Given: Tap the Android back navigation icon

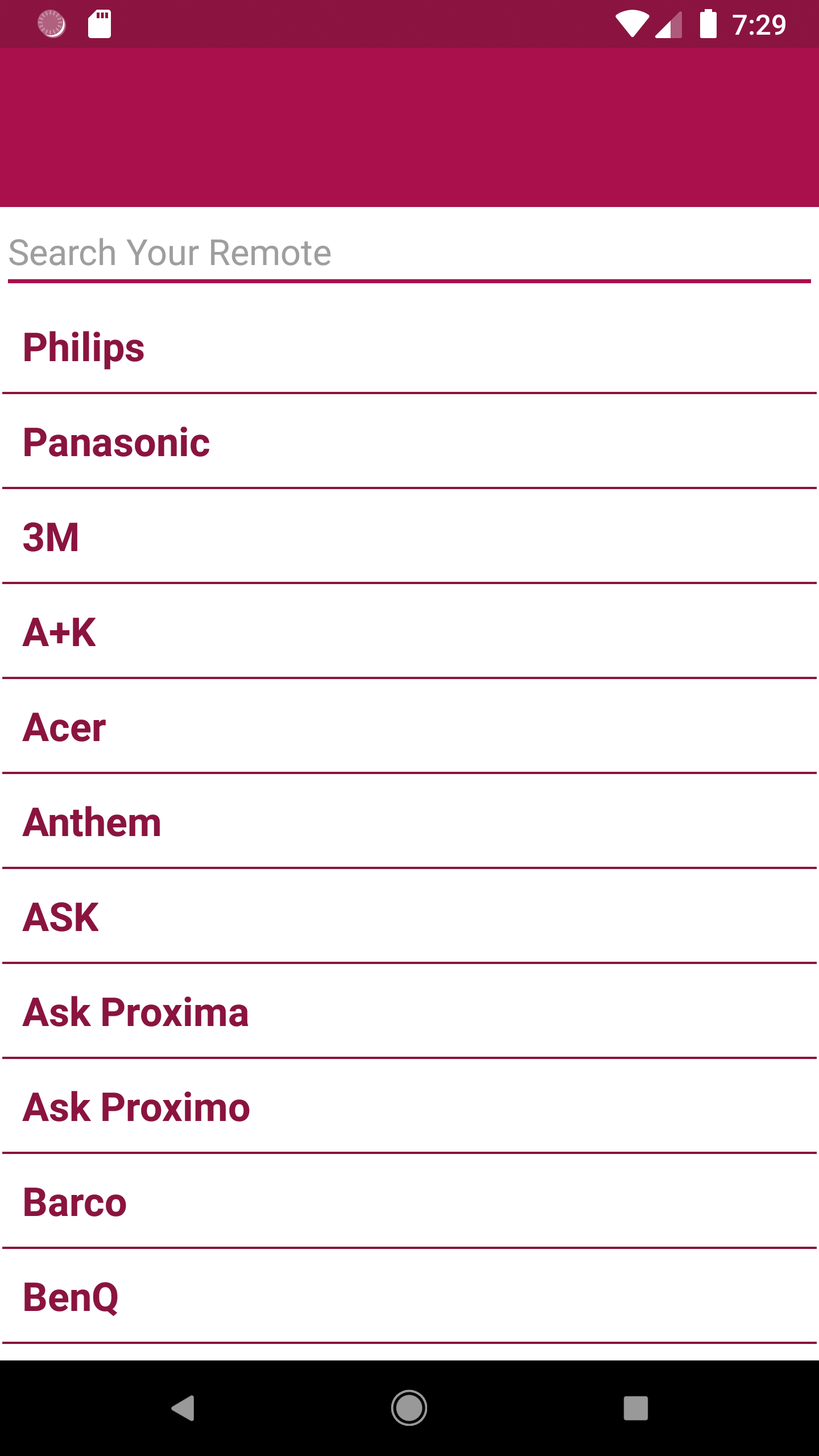Looking at the screenshot, I should click(183, 1408).
